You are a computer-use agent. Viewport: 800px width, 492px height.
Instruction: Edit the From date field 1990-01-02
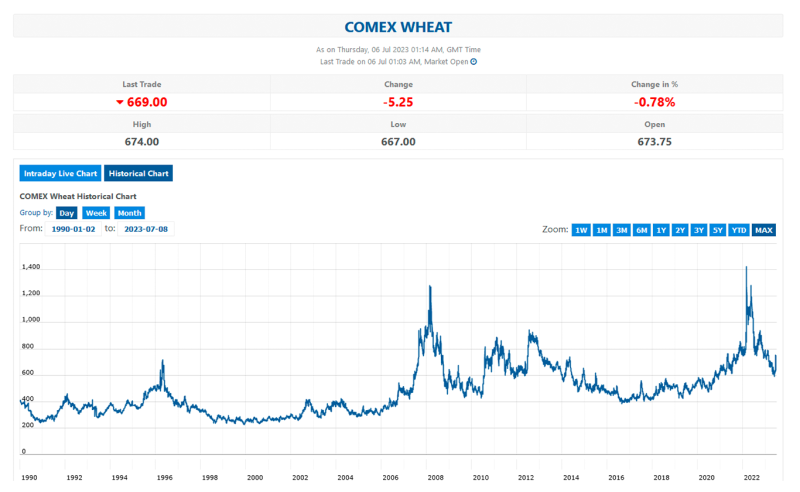click(73, 229)
